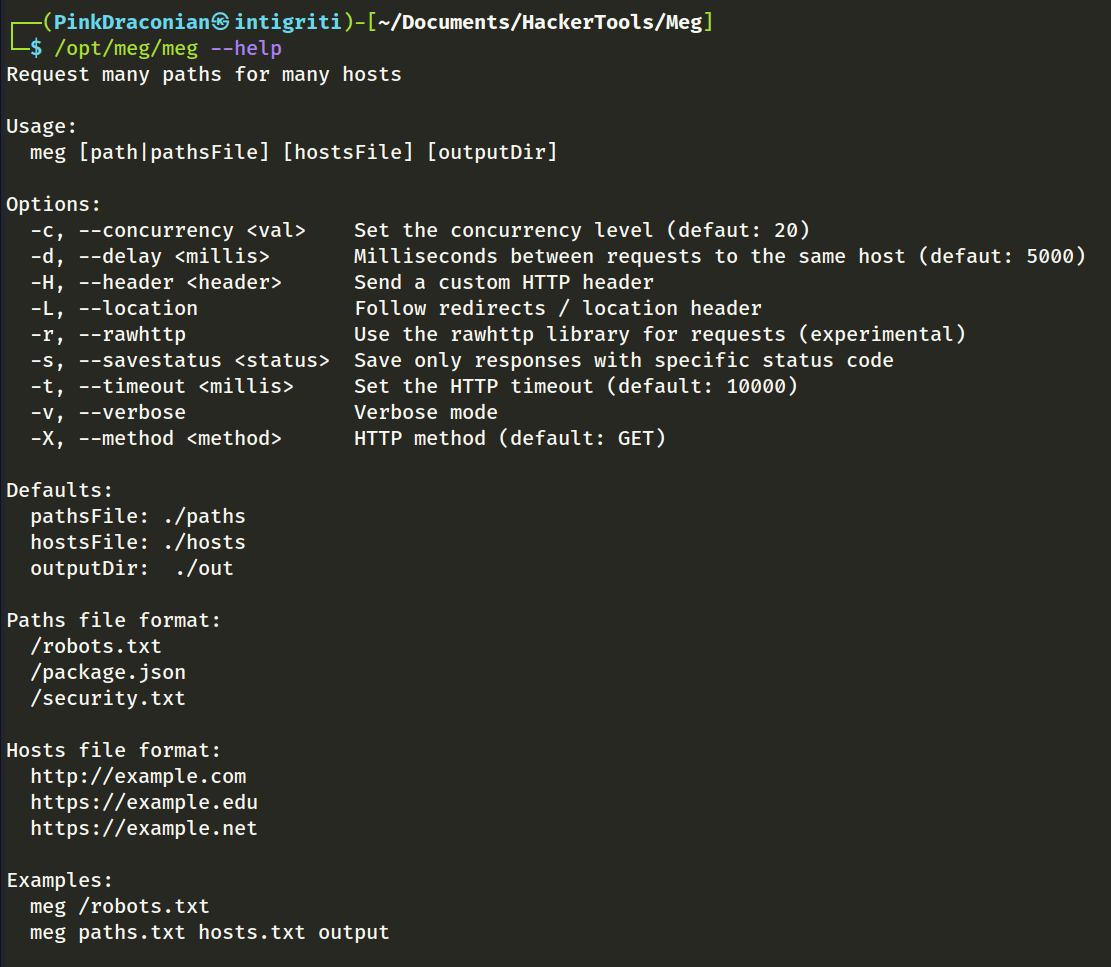Click the outputDir default ./out line
The height and width of the screenshot is (967, 1111).
[132, 568]
